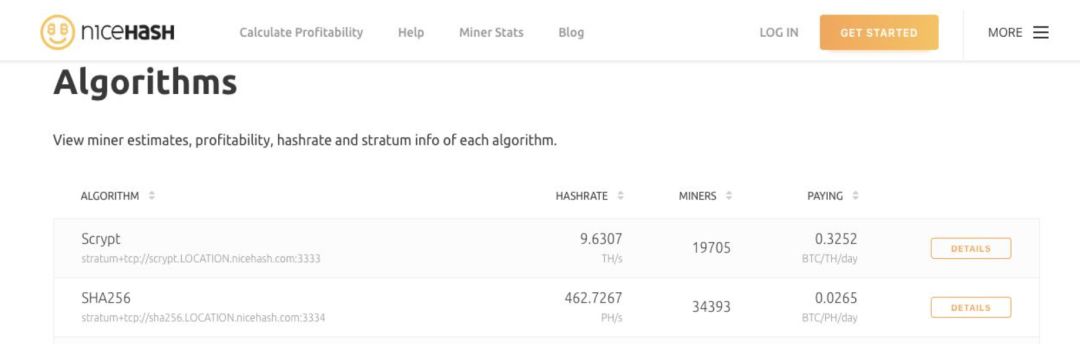The image size is (1080, 362).
Task: Sort by Algorithm column arrows
Action: click(x=152, y=196)
